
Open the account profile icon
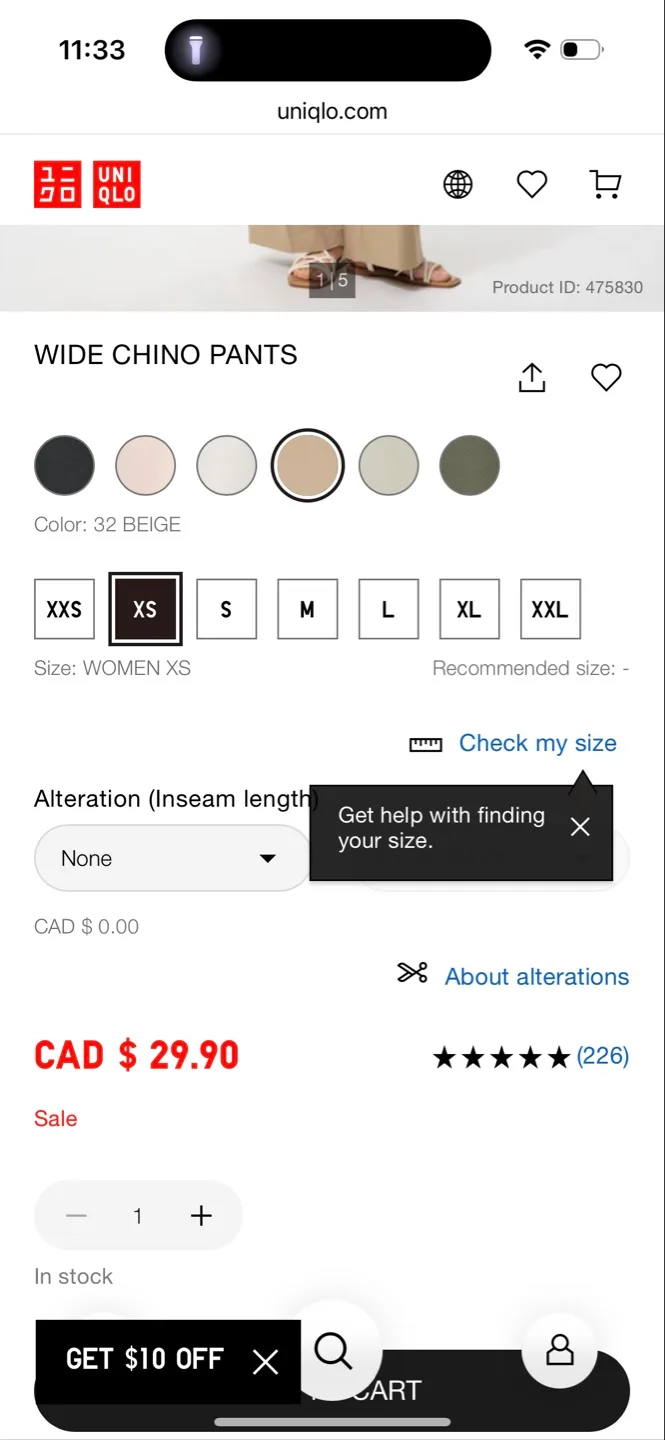point(560,1351)
